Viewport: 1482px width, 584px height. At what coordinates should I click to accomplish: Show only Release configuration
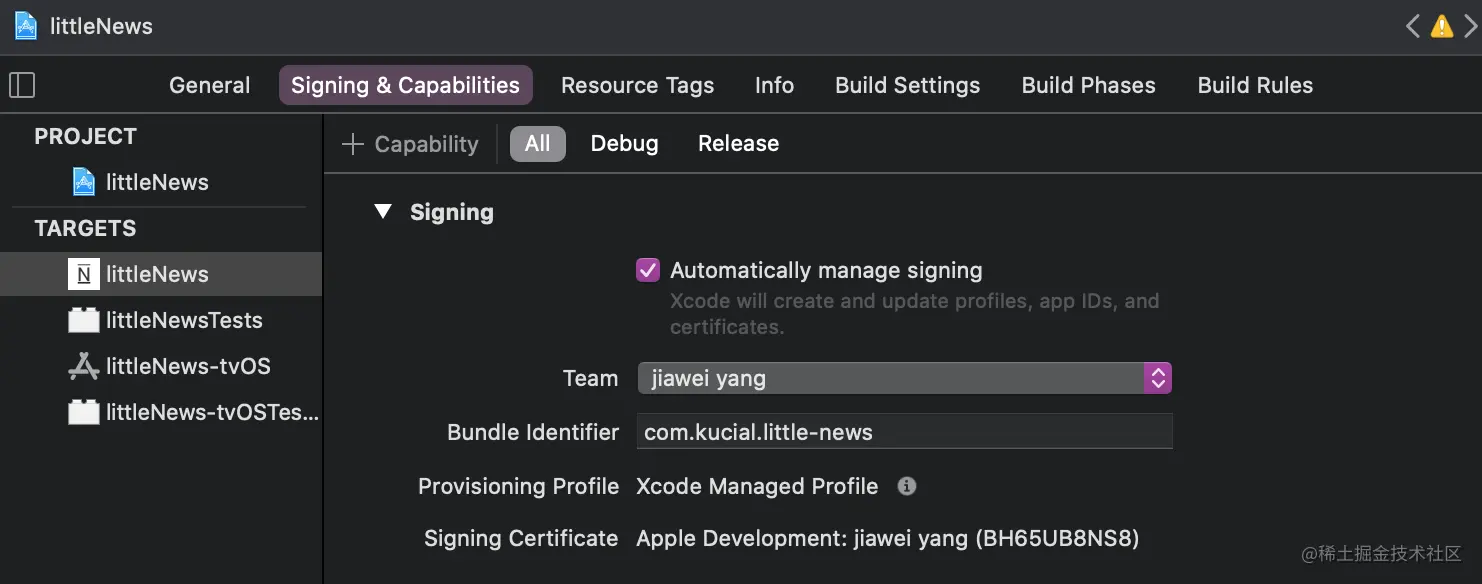click(x=738, y=143)
